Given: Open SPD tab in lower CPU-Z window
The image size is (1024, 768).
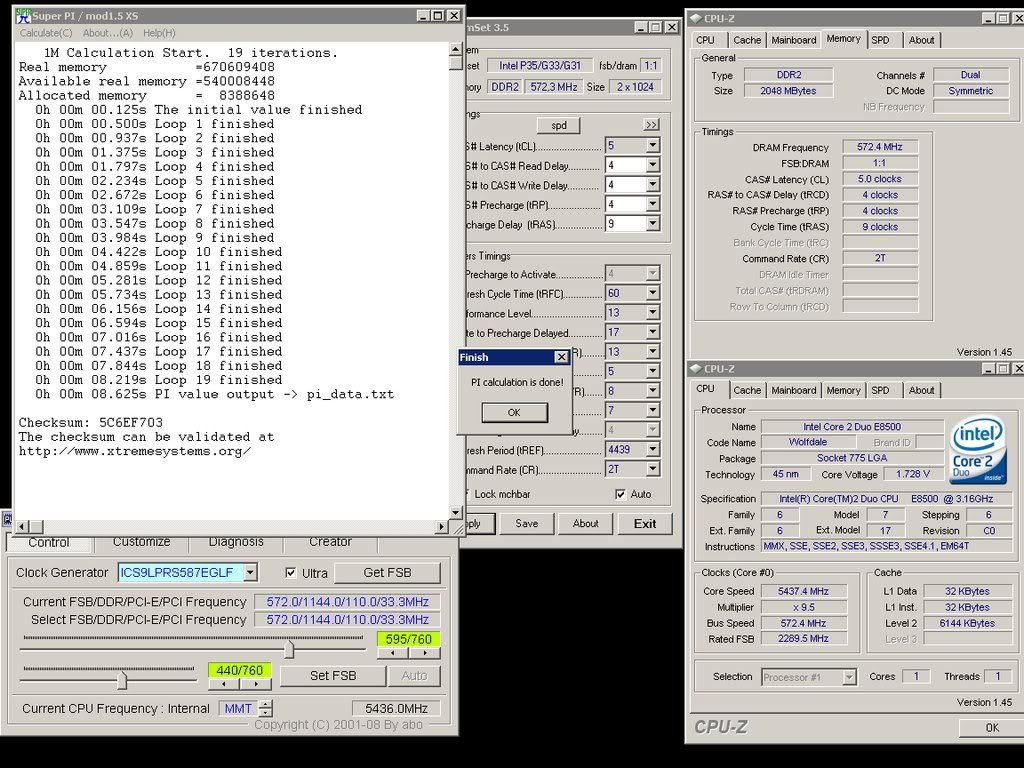Looking at the screenshot, I should point(880,391).
